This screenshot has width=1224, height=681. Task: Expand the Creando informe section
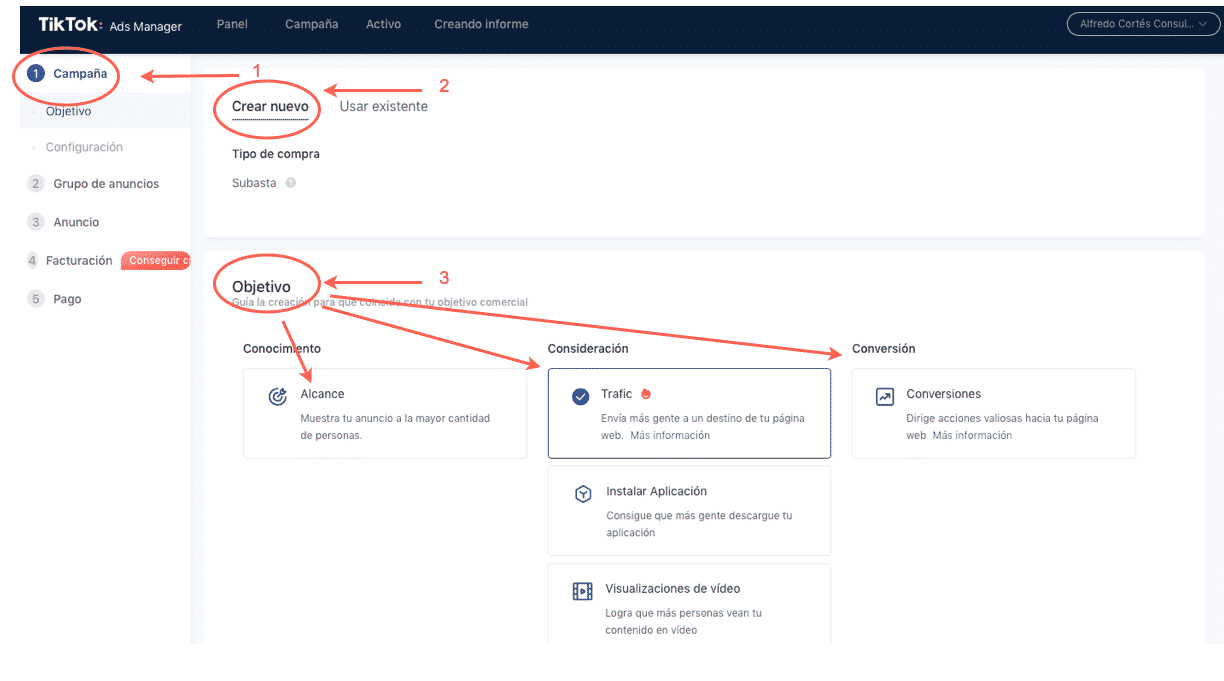pyautogui.click(x=481, y=23)
